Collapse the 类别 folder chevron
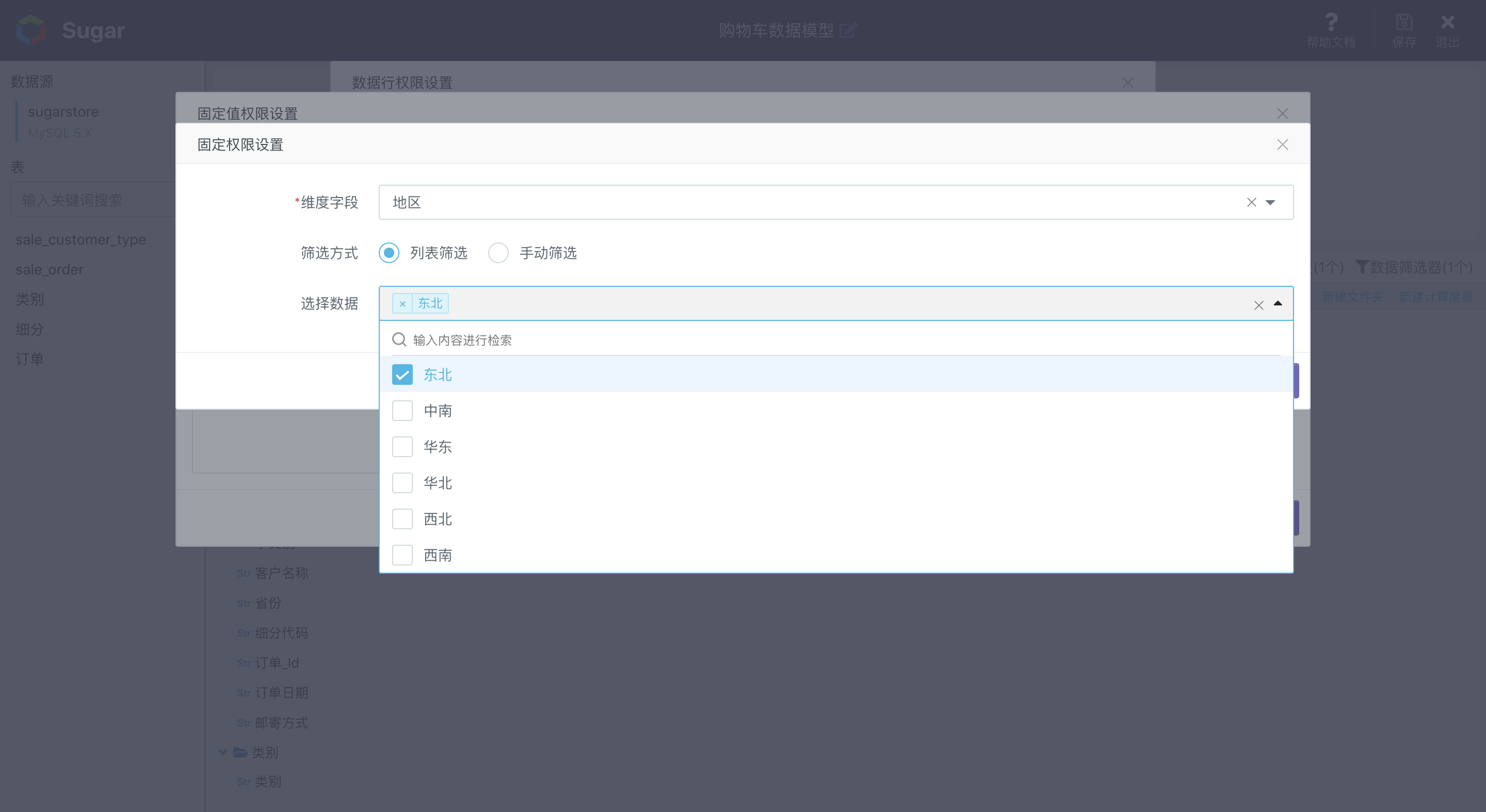The height and width of the screenshot is (812, 1486). click(223, 753)
